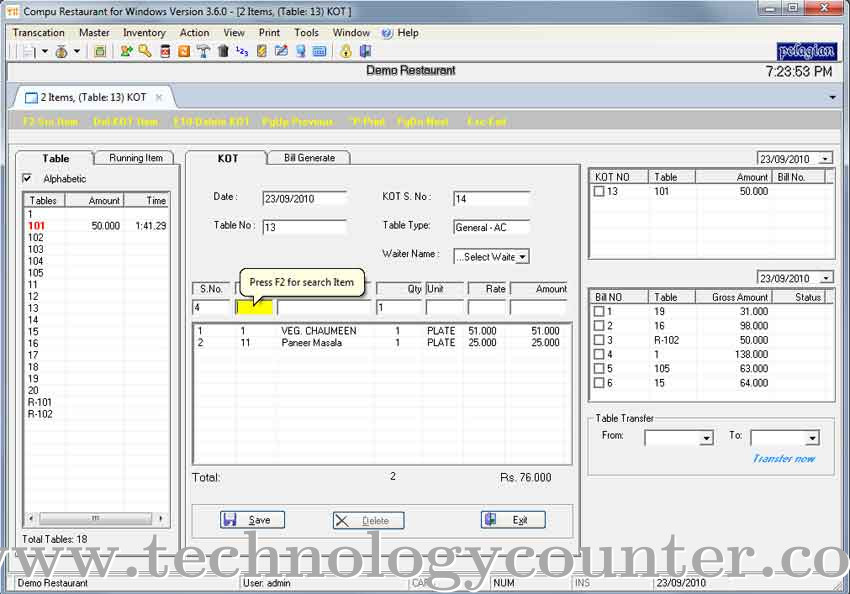Open the Window menu

click(x=351, y=33)
